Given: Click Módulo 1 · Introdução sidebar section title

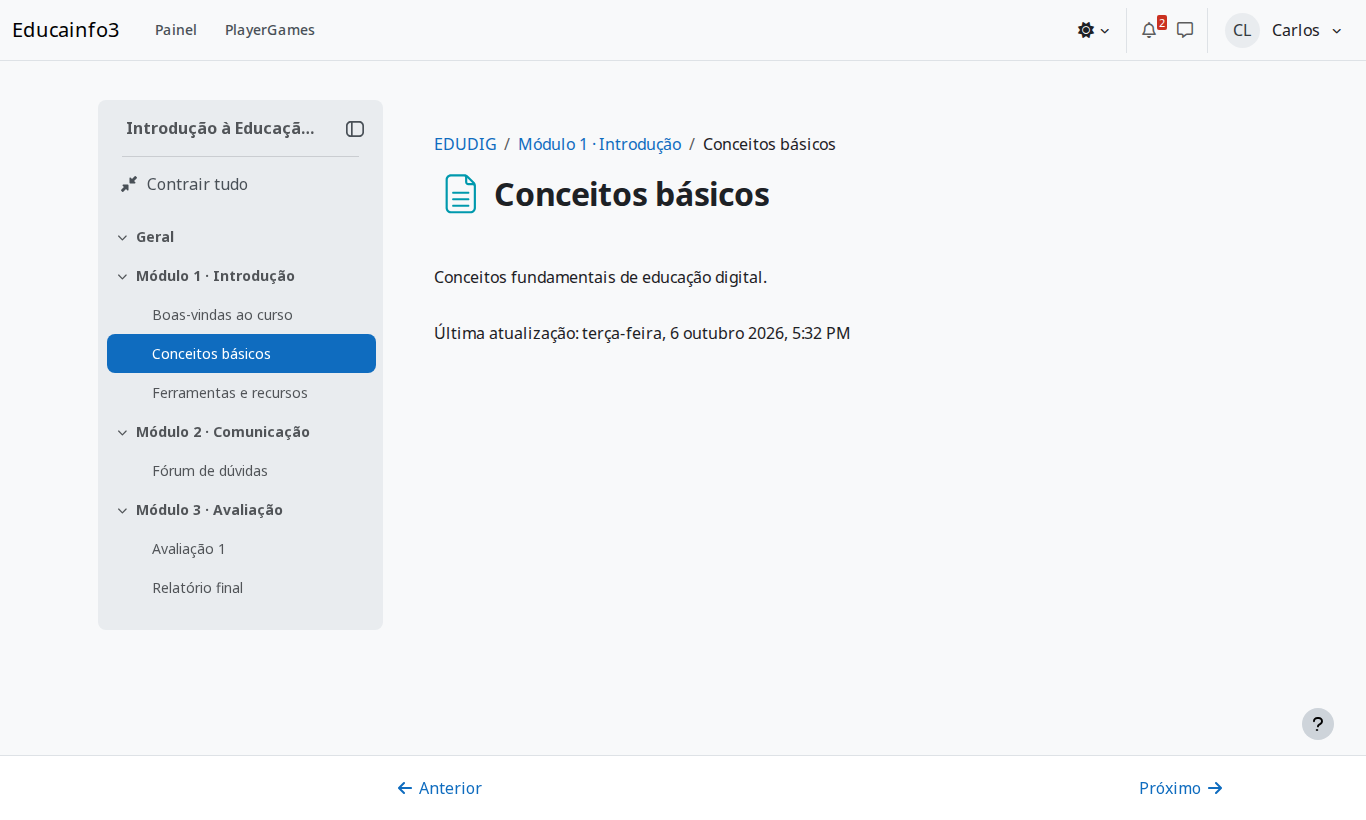Looking at the screenshot, I should (x=215, y=276).
